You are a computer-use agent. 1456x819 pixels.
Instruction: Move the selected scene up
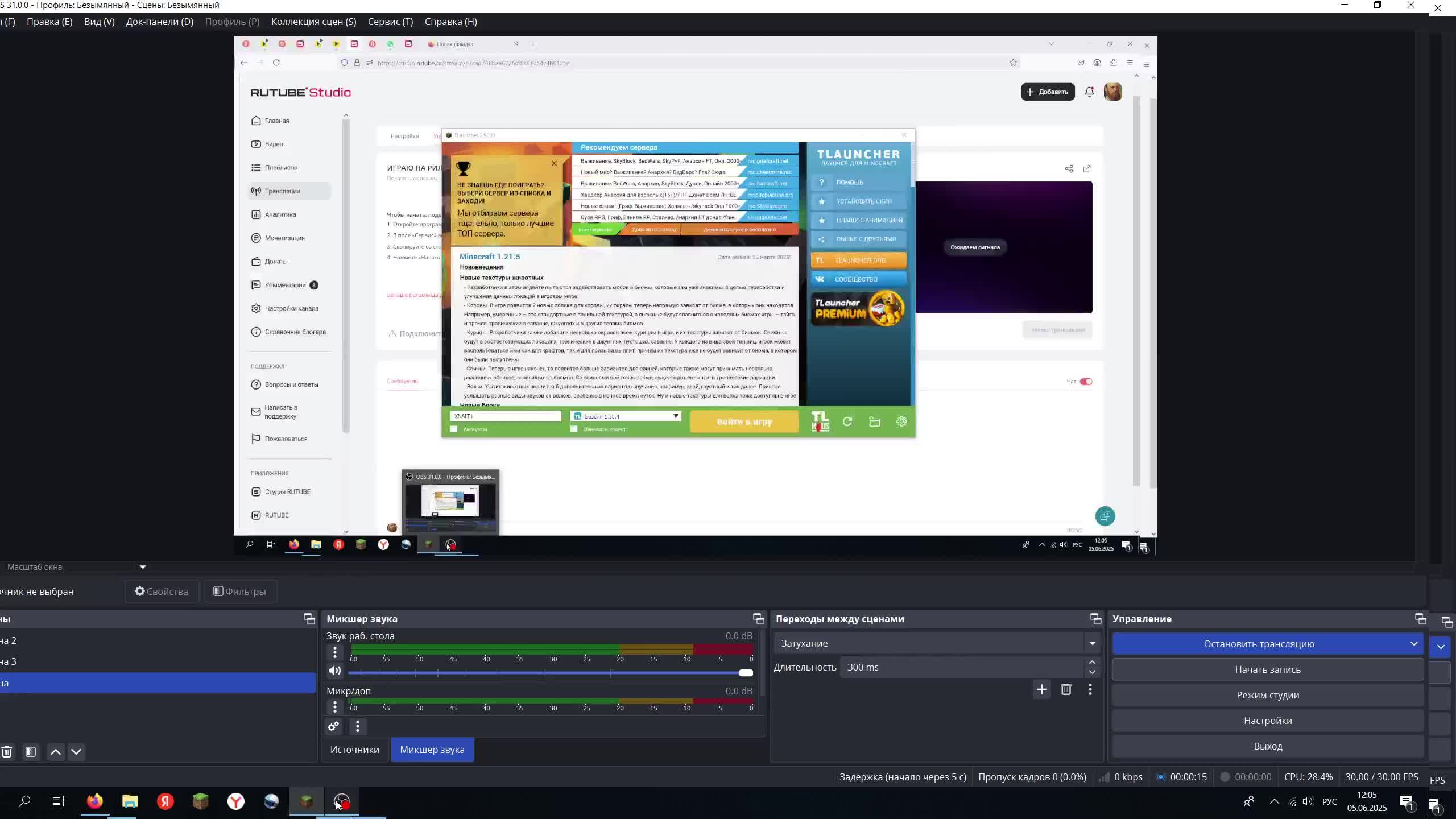(x=56, y=752)
